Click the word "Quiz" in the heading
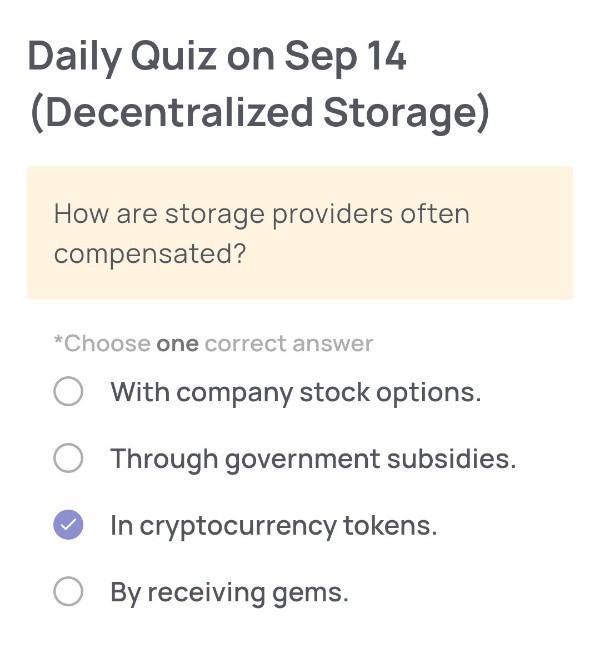This screenshot has height=663, width=600. pos(172,57)
